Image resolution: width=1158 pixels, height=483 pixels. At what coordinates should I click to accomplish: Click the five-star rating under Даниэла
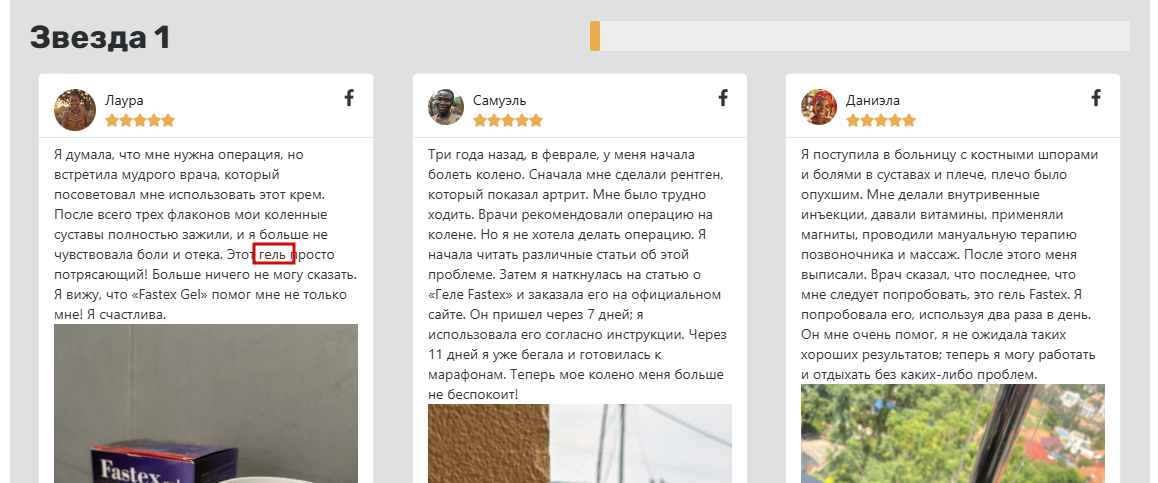click(x=881, y=120)
